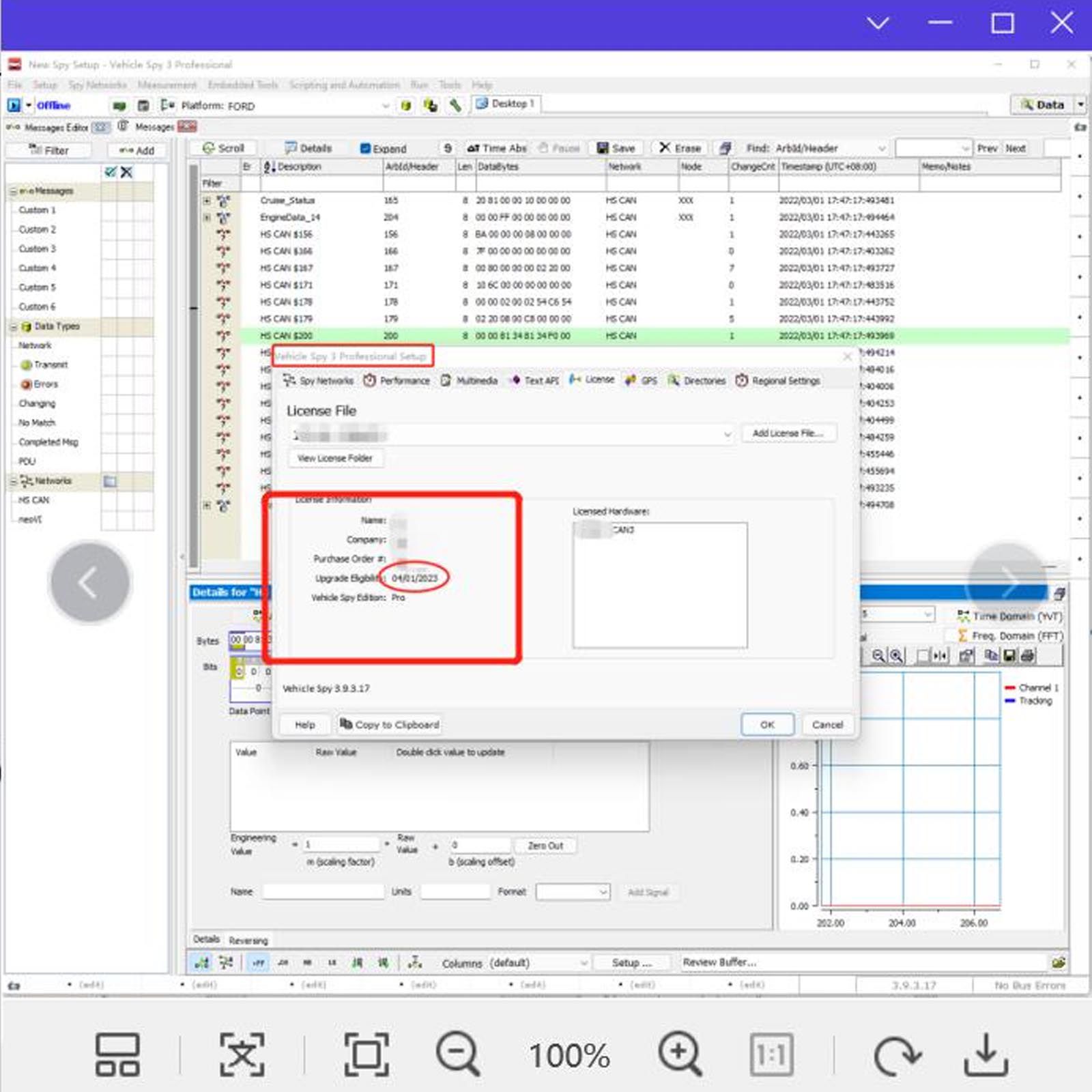Open the thumbnail layout view icon

click(x=117, y=1054)
